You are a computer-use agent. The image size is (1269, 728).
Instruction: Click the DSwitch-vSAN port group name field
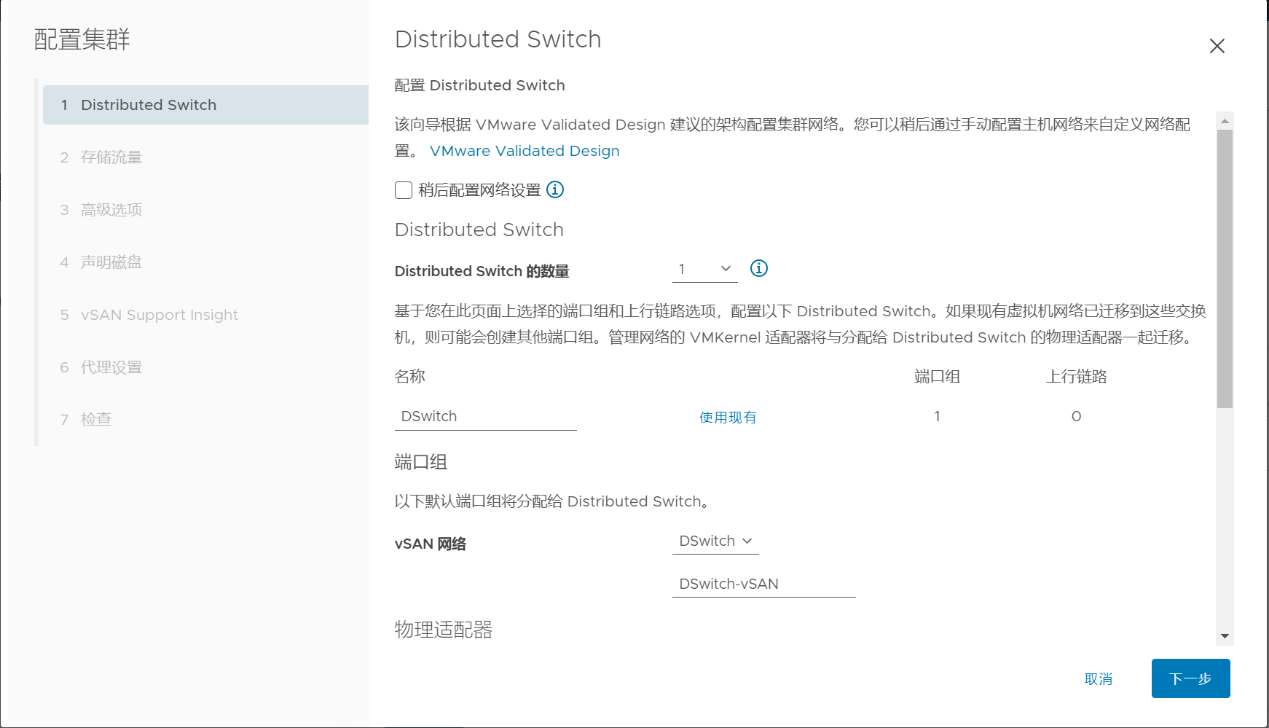tap(764, 584)
